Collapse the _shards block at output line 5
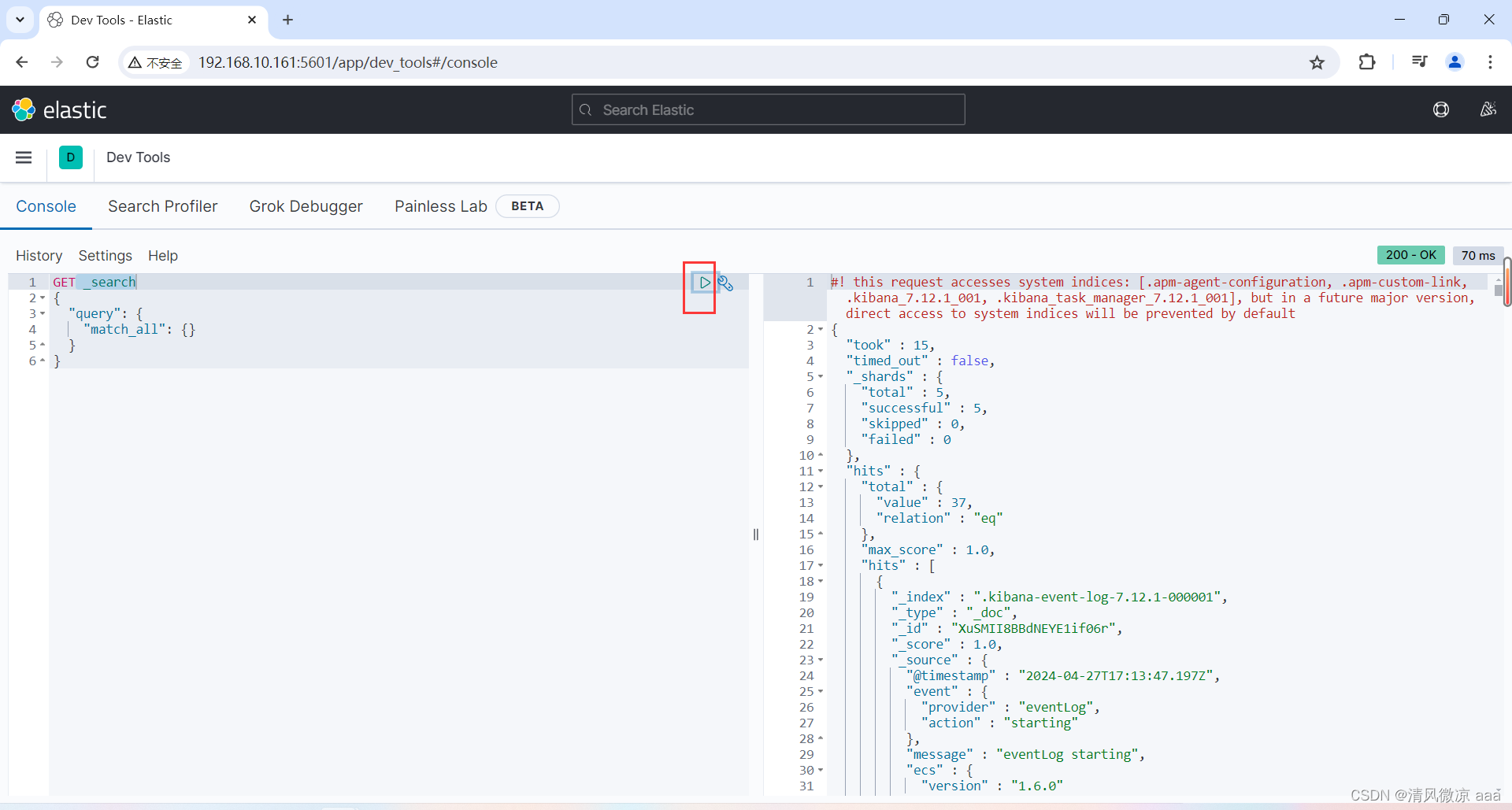1512x810 pixels. pyautogui.click(x=821, y=377)
